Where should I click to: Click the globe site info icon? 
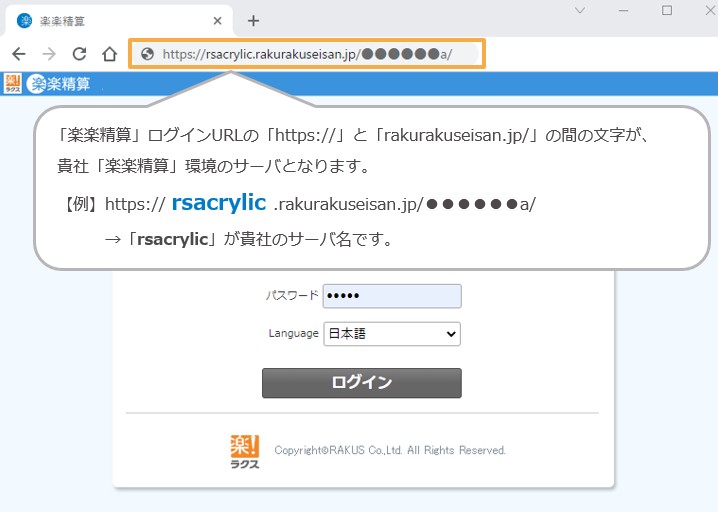point(147,54)
